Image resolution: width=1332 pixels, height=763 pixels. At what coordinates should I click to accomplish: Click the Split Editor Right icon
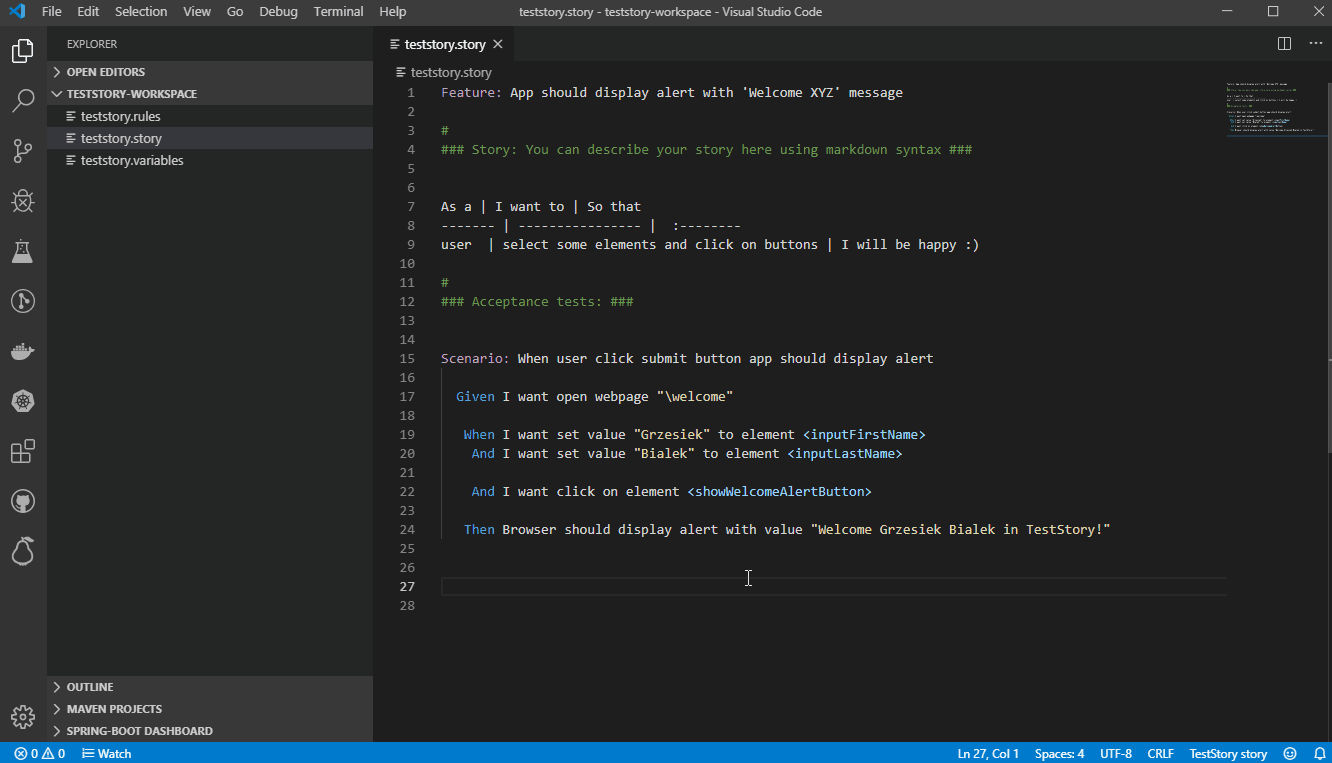click(1284, 44)
